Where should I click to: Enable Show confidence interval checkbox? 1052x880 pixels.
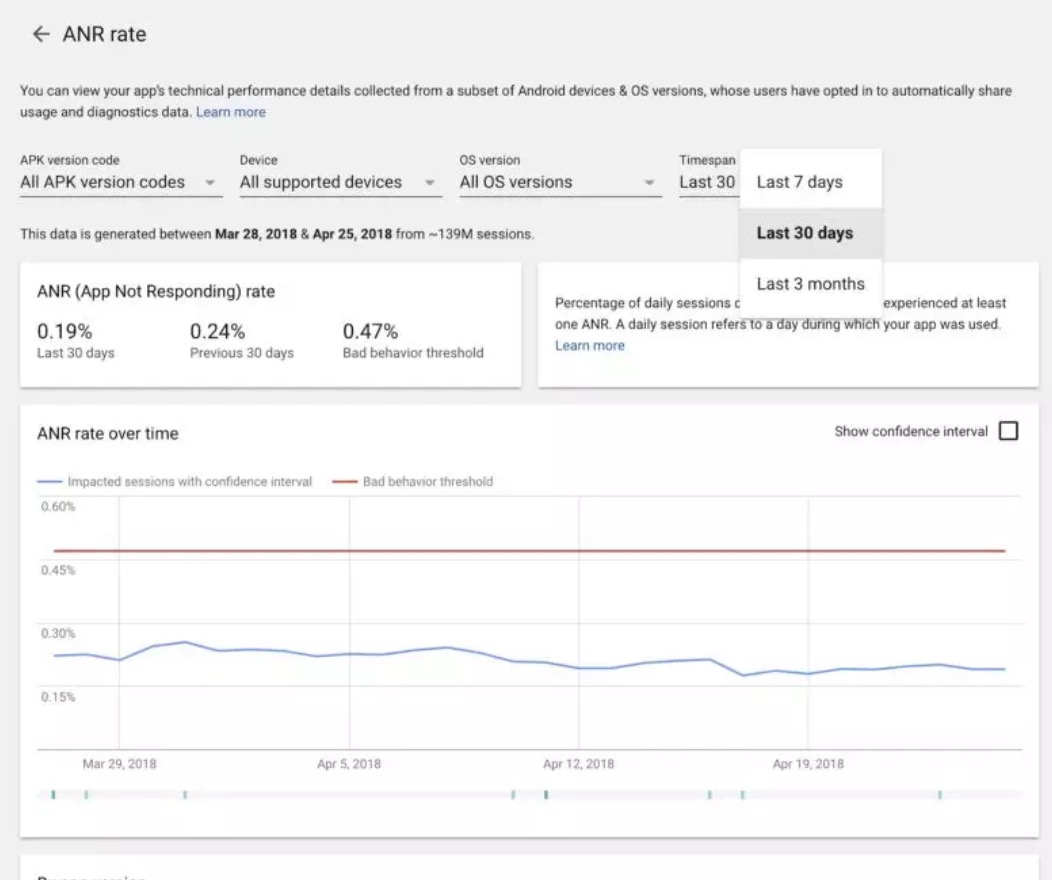pos(1008,431)
